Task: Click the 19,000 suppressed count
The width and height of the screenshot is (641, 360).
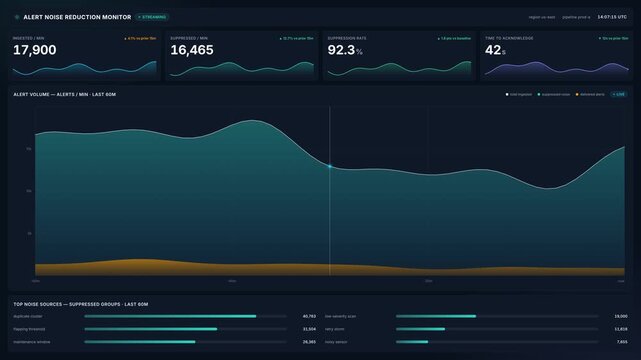Action: click(621, 316)
